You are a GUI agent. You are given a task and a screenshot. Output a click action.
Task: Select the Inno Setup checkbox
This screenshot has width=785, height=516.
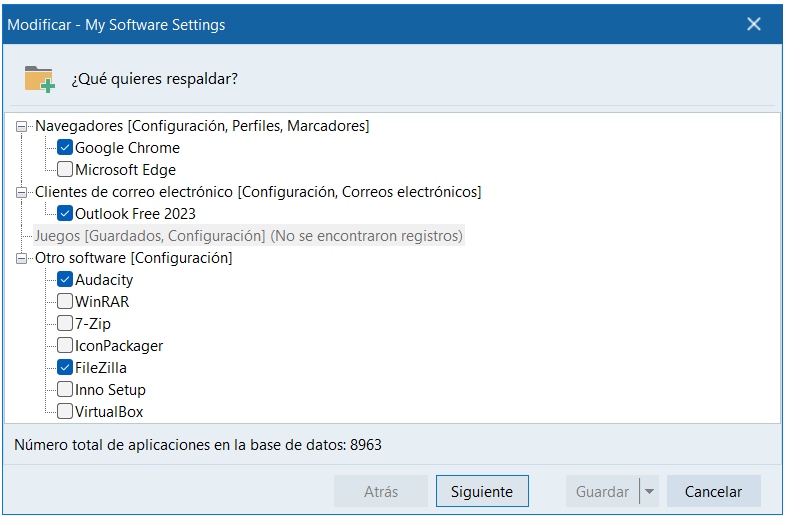(x=65, y=390)
